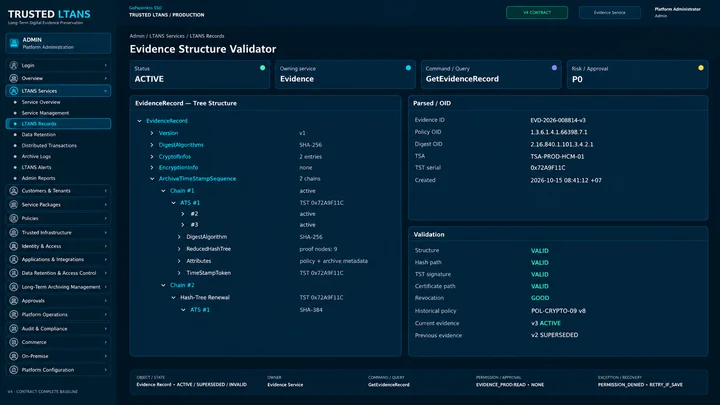Image resolution: width=720 pixels, height=405 pixels.
Task: Click Evidence ID value EVD-2026-008814-v3
Action: 558,120
